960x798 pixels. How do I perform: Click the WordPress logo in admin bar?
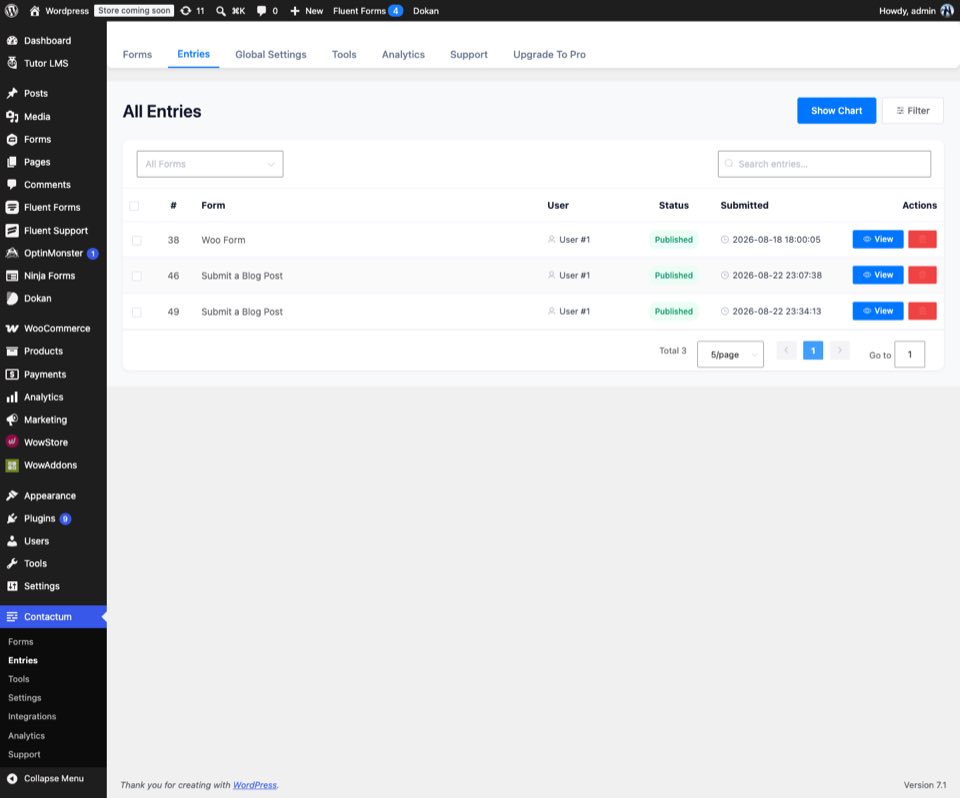point(11,10)
